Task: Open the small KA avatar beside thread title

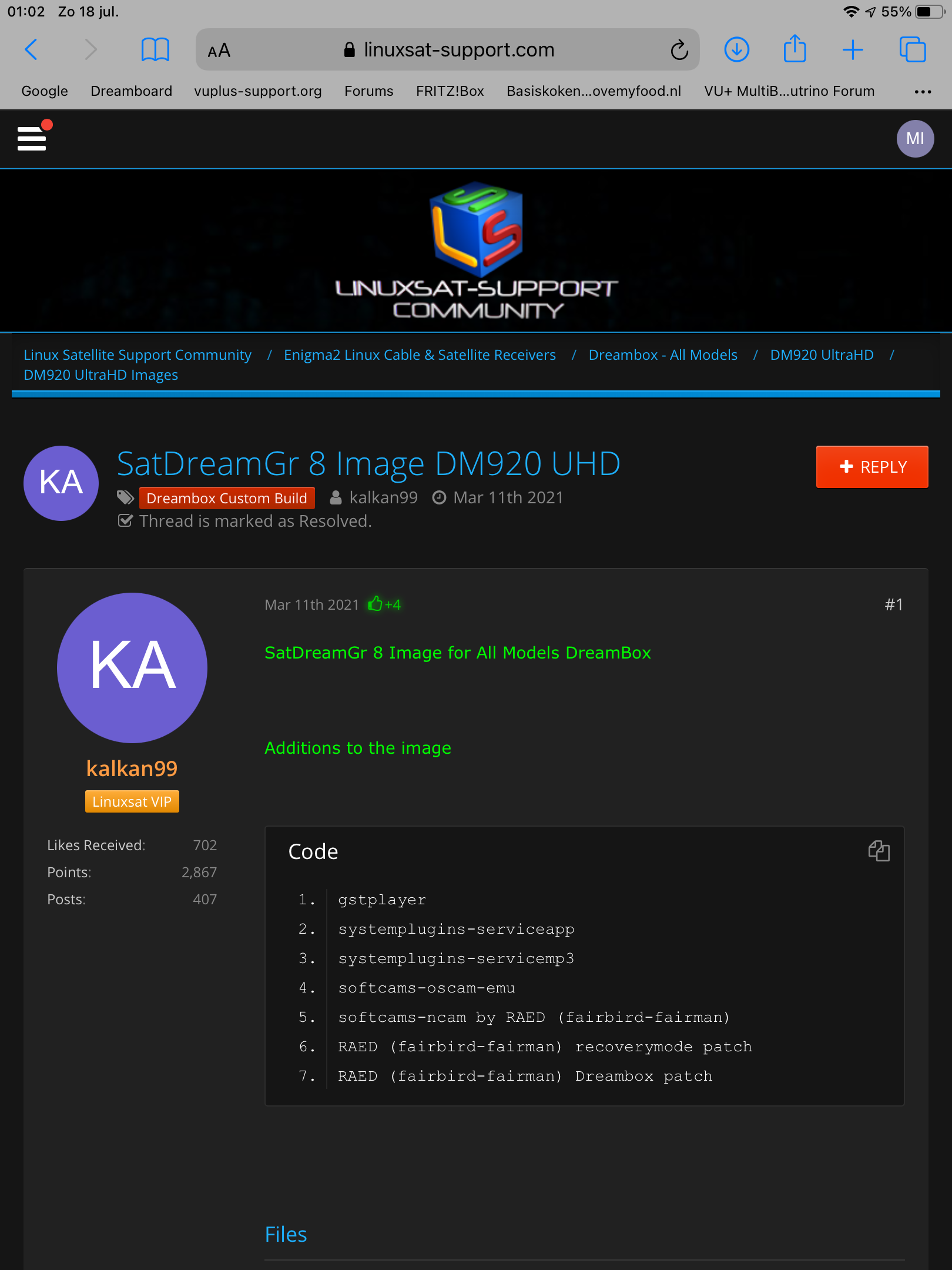Action: point(61,483)
